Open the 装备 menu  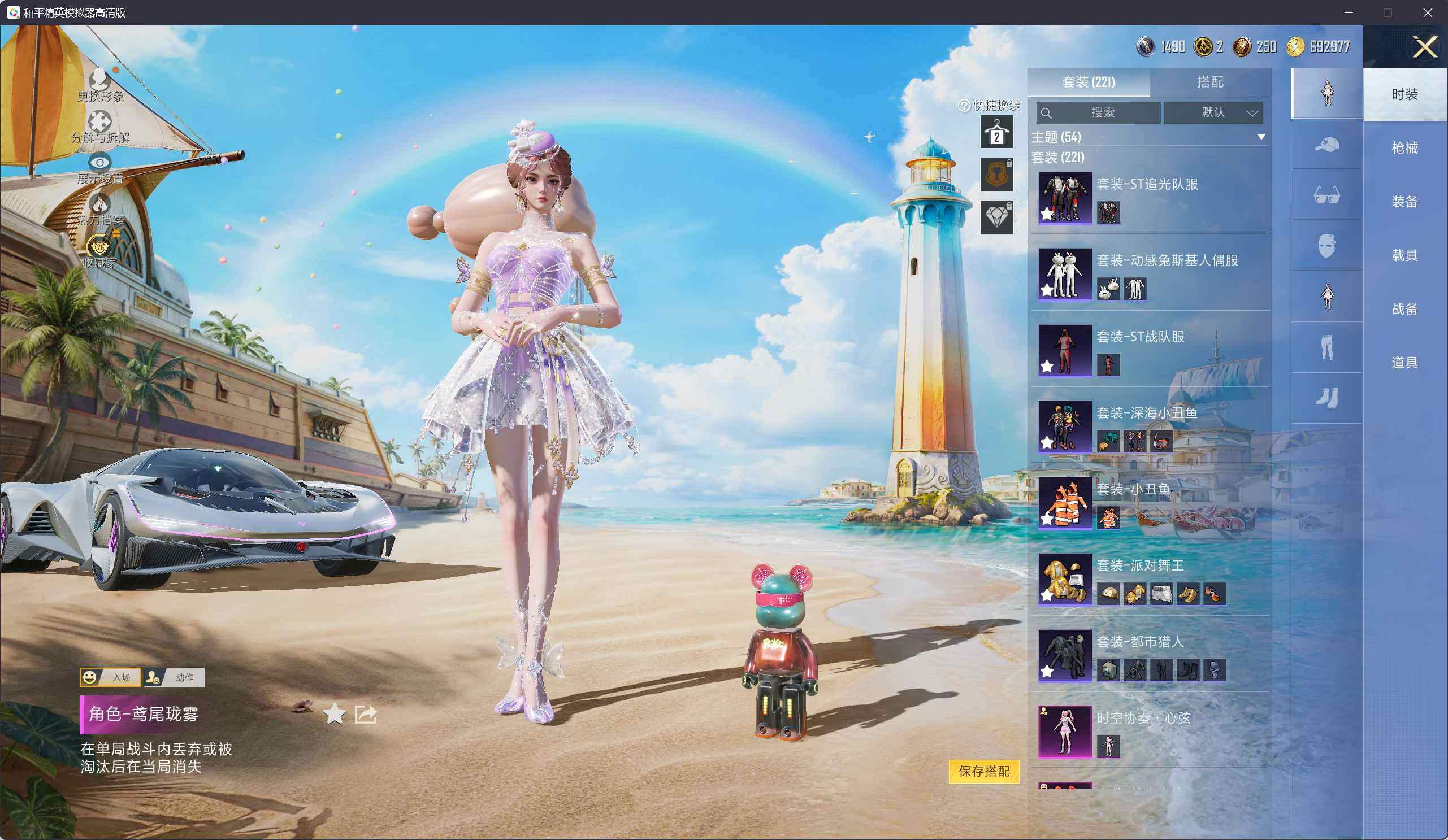[x=1405, y=202]
